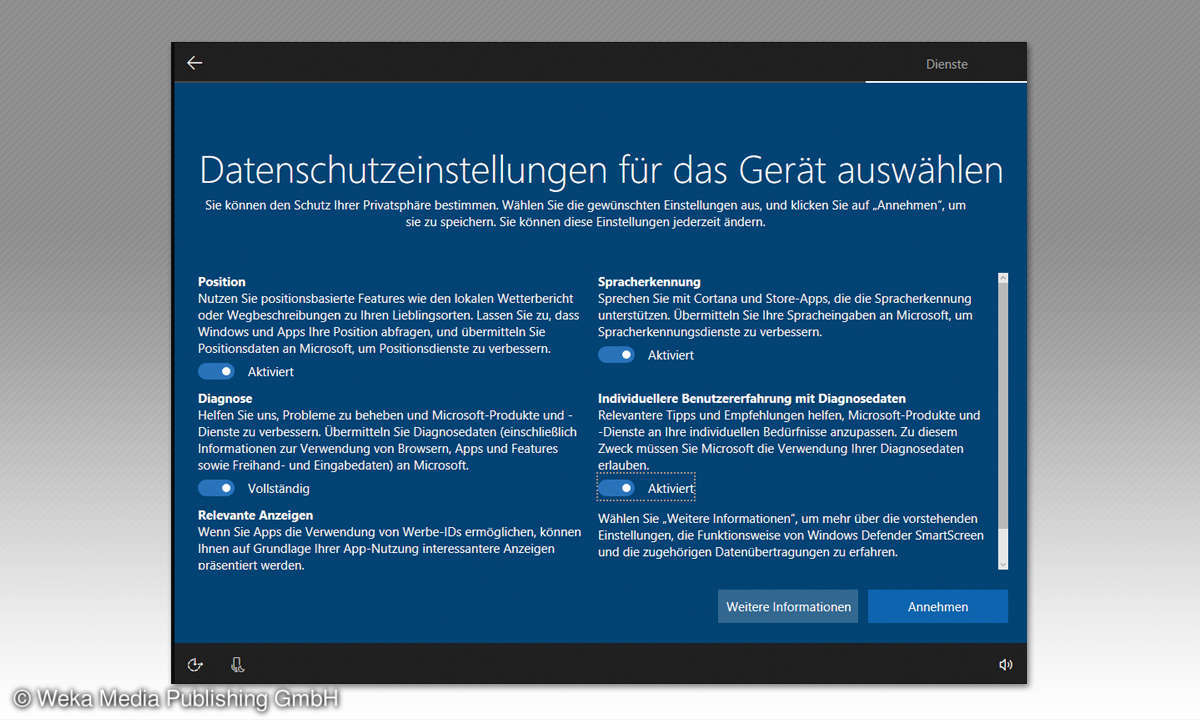Click the Aktiviert label under Position
Screen dimensions: 1200x720
tap(271, 372)
